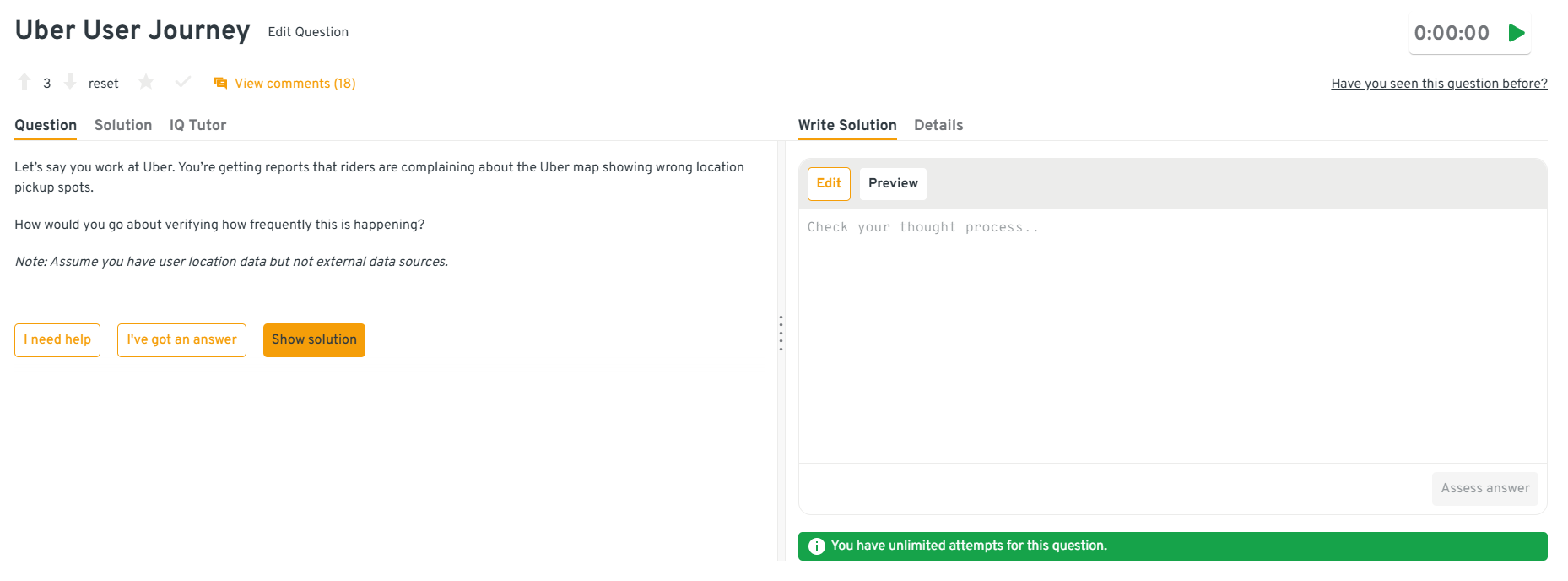This screenshot has width=1568, height=581.
Task: Click the Edit Question link
Action: click(x=308, y=32)
